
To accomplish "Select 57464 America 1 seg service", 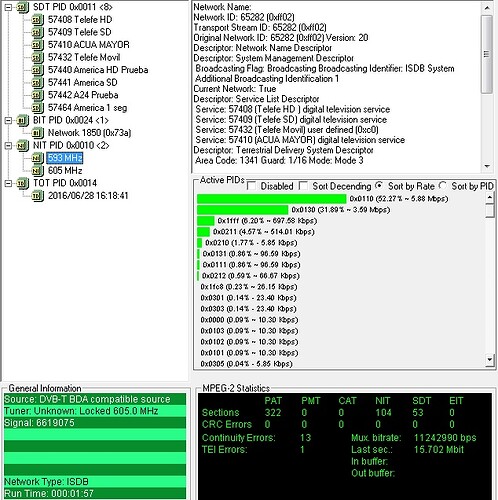I will pyautogui.click(x=87, y=108).
